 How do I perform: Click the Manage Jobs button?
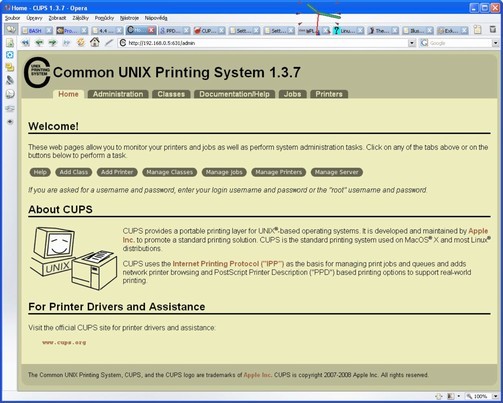click(224, 172)
